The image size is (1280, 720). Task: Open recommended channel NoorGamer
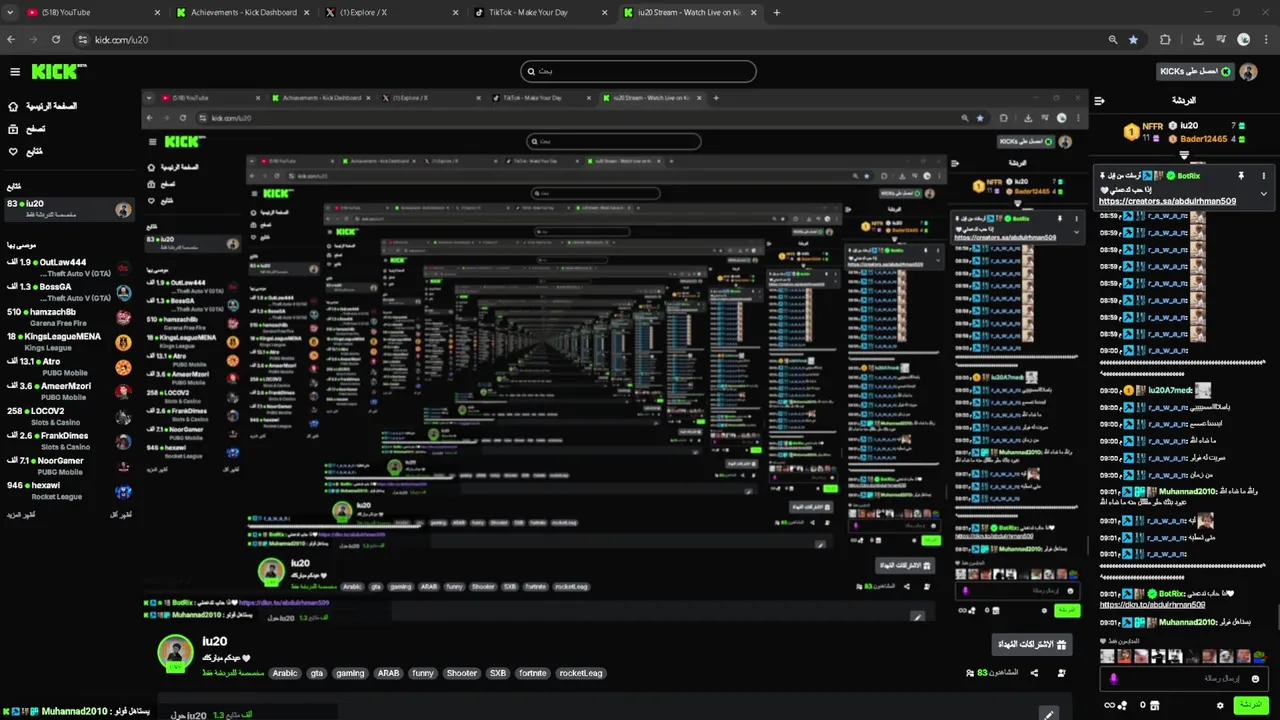click(68, 466)
